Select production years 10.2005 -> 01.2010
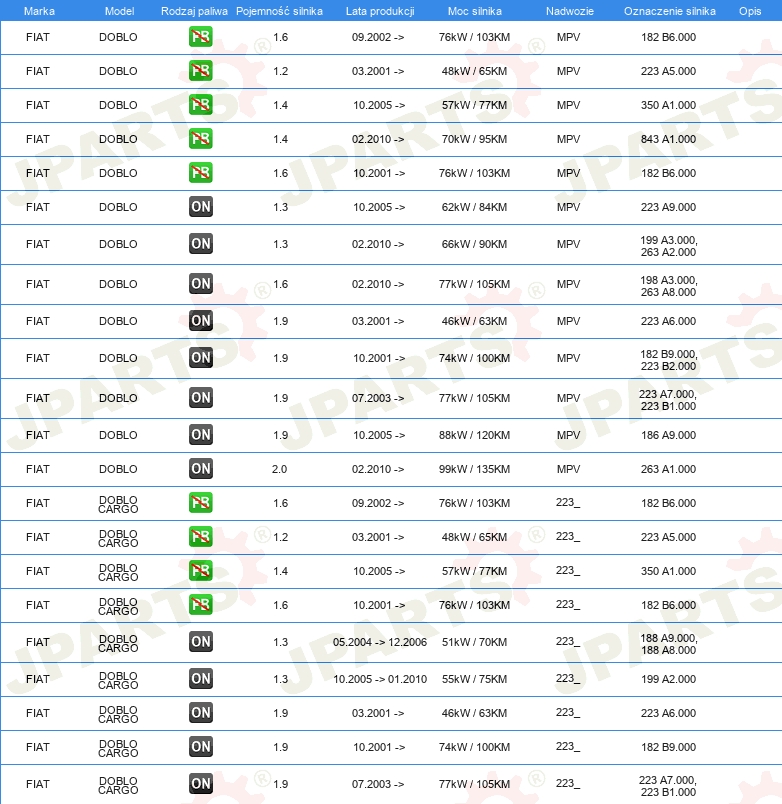 (380, 679)
